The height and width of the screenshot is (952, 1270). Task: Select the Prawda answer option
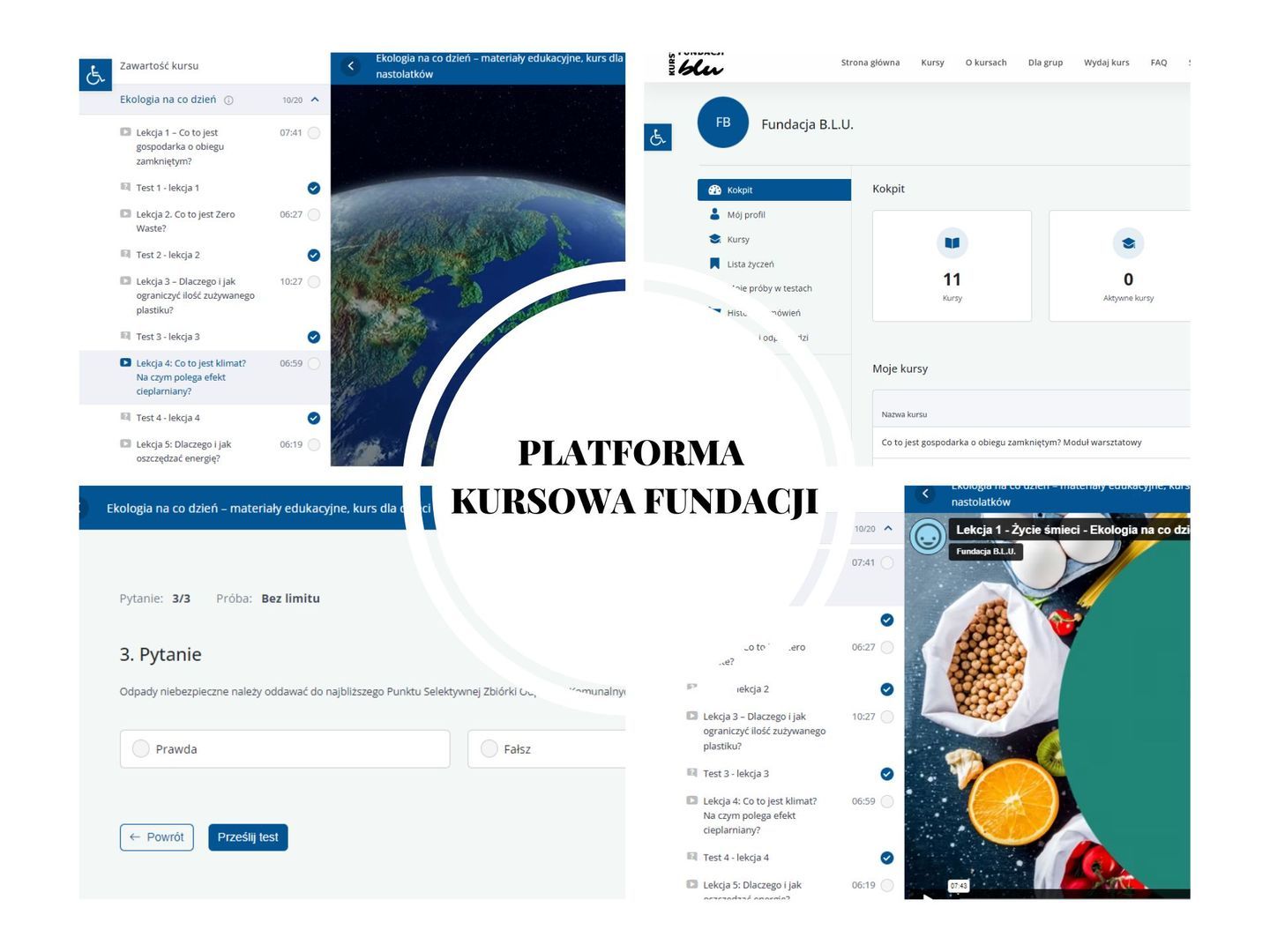click(x=285, y=748)
